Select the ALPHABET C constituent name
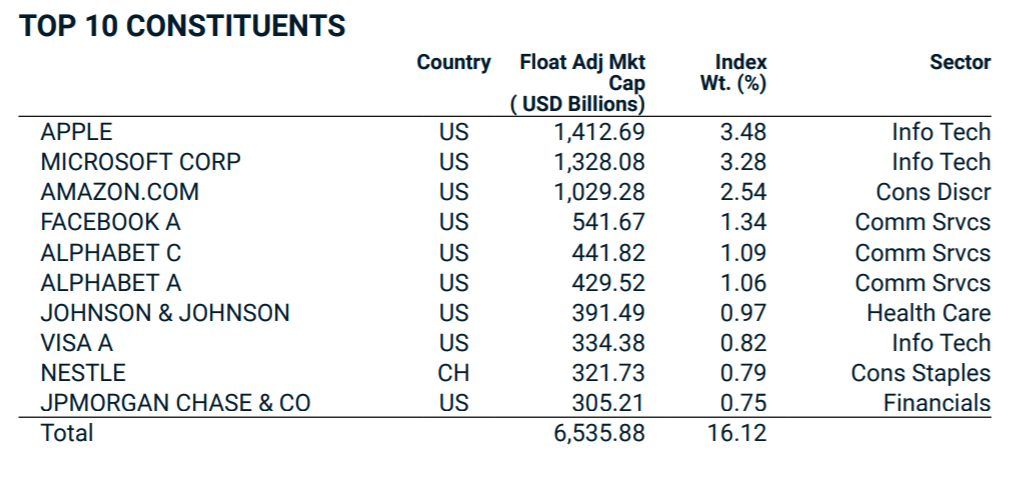The image size is (1022, 489). point(111,253)
